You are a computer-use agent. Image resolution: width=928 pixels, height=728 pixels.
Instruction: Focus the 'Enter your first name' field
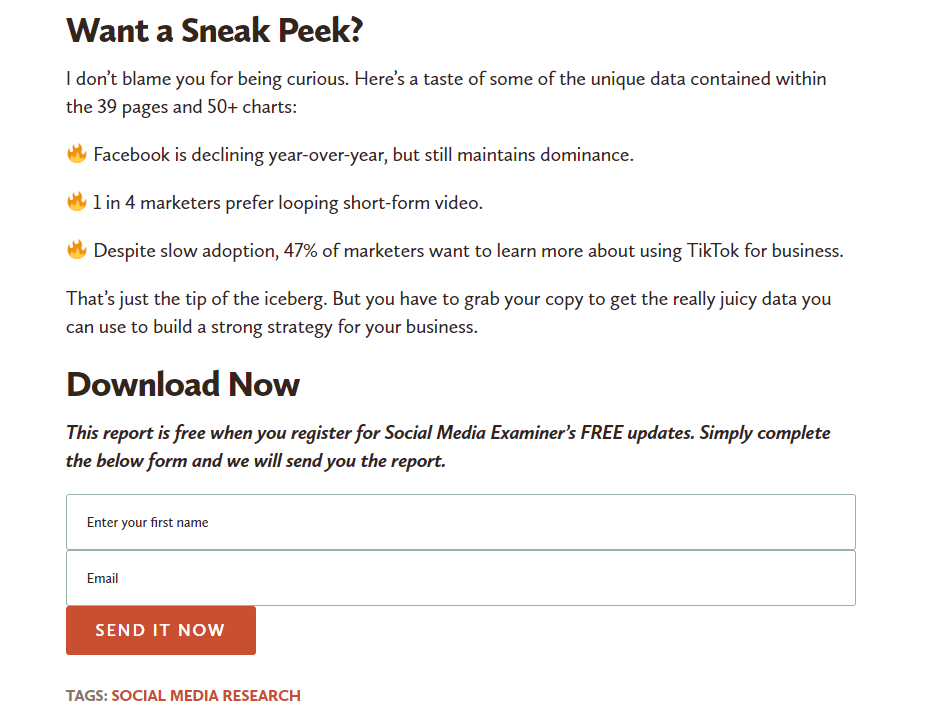coord(460,522)
